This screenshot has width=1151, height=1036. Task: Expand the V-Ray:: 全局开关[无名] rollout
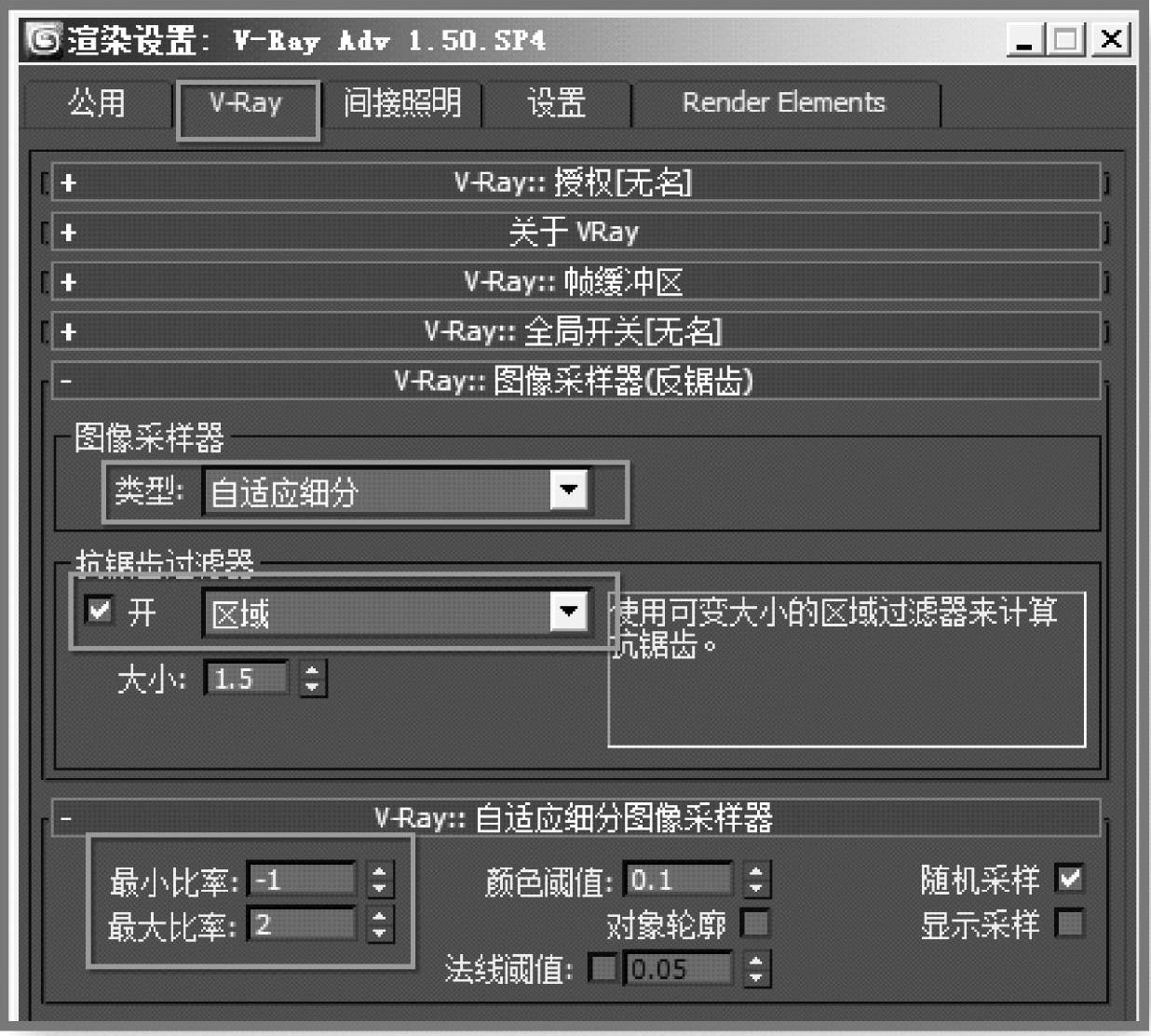575,331
